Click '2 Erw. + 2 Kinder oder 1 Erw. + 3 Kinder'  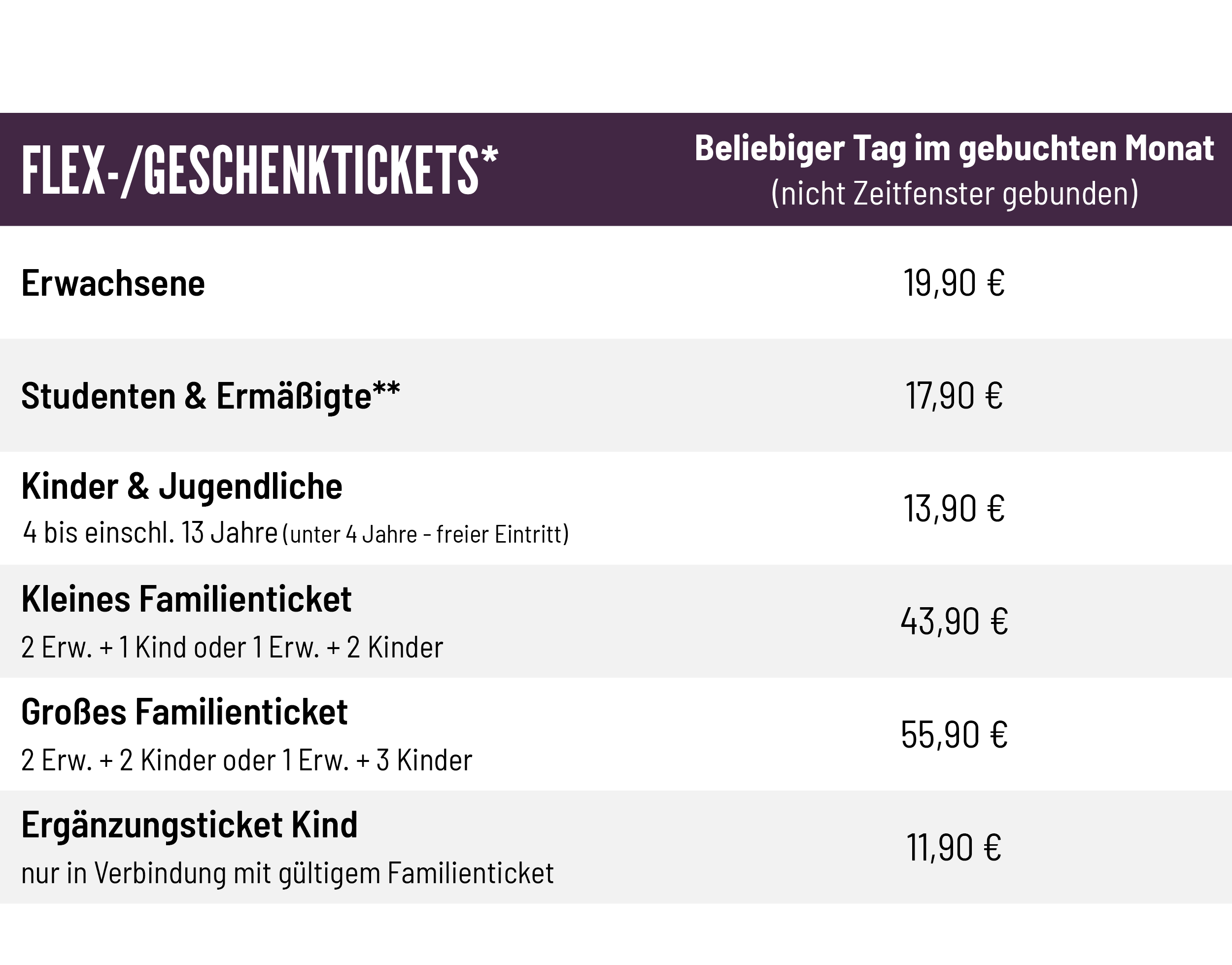tap(247, 760)
